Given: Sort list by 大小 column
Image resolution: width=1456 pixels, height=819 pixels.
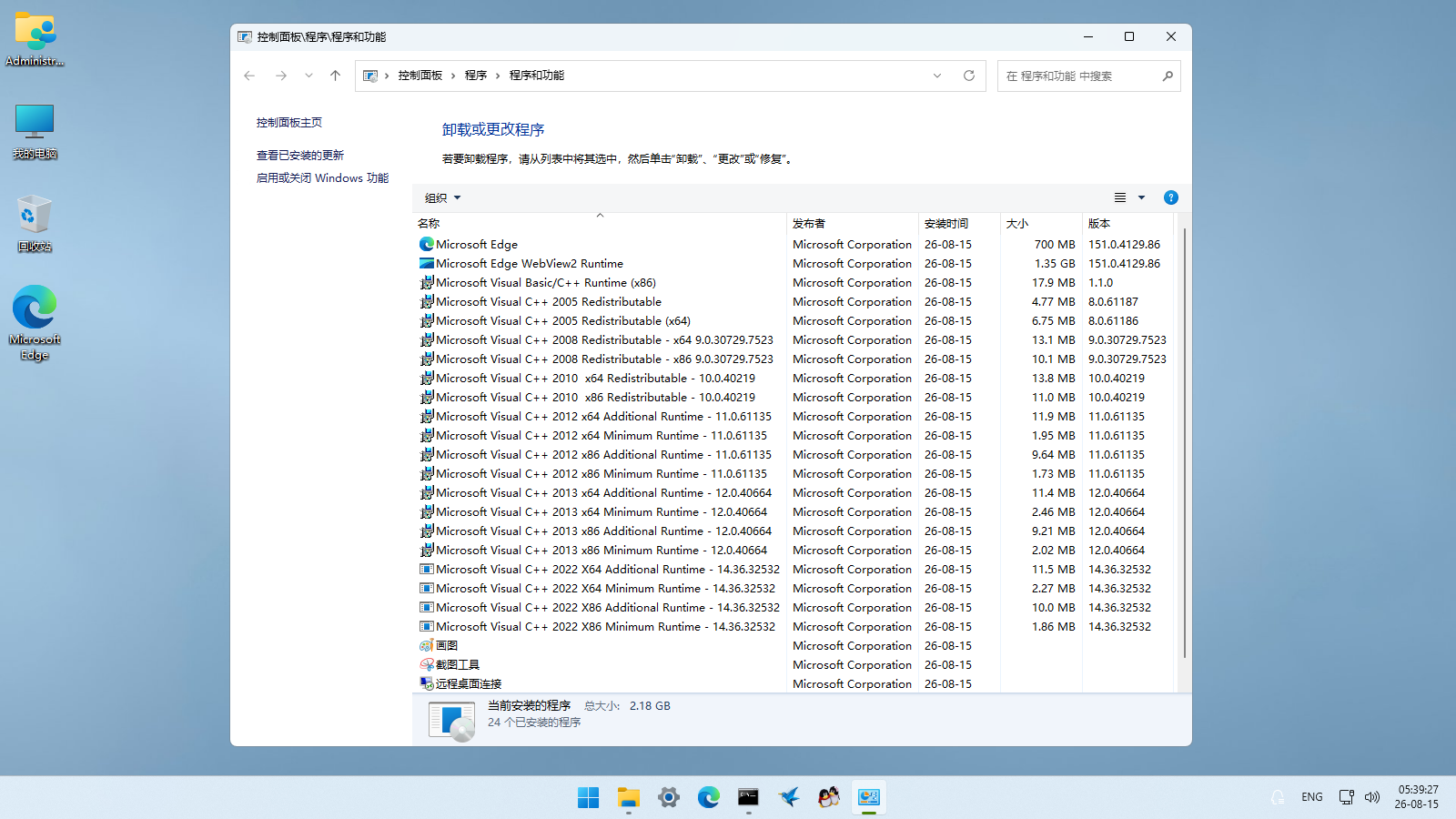Looking at the screenshot, I should [1041, 223].
